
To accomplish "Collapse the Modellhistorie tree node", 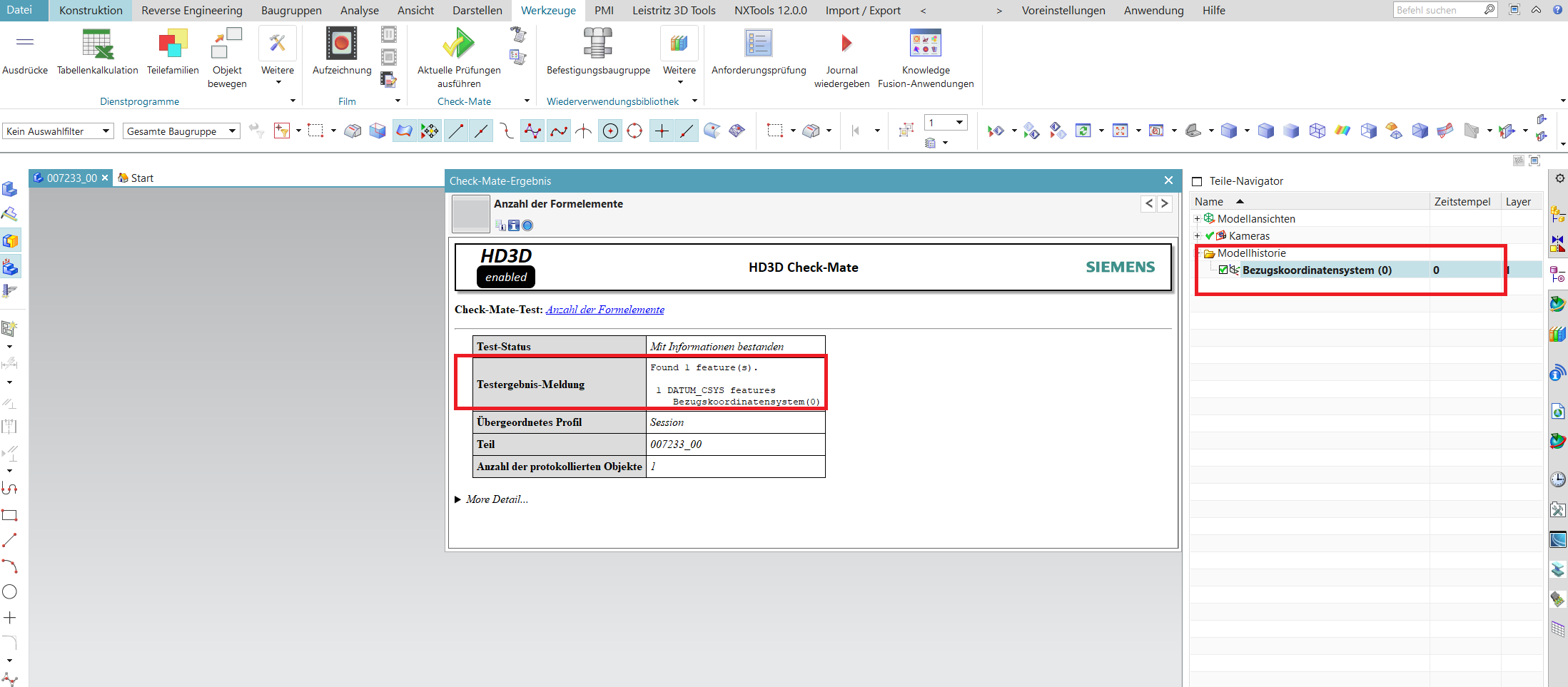I will tap(1198, 253).
